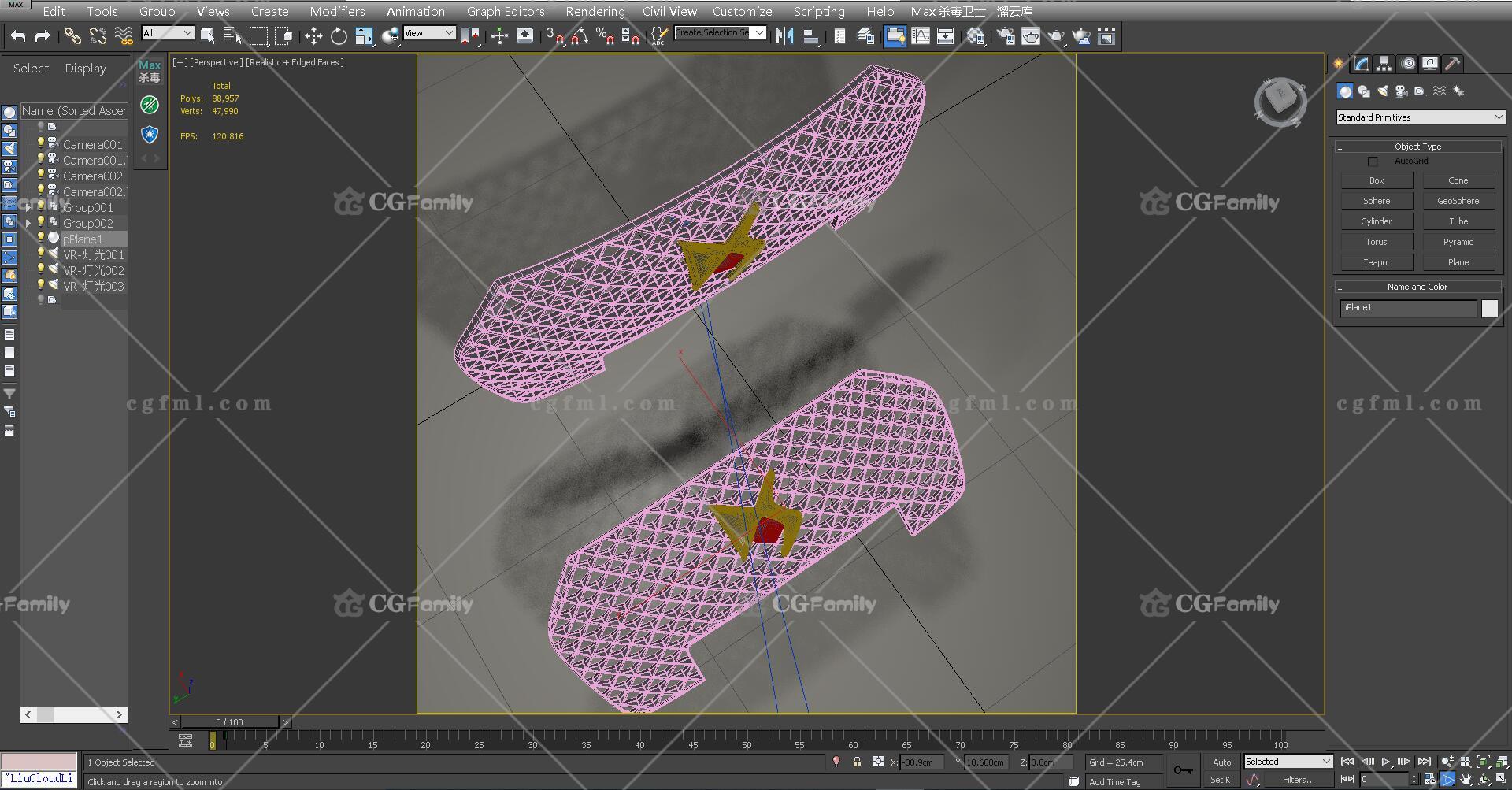Click the GeoSphere primitive button

point(1458,201)
